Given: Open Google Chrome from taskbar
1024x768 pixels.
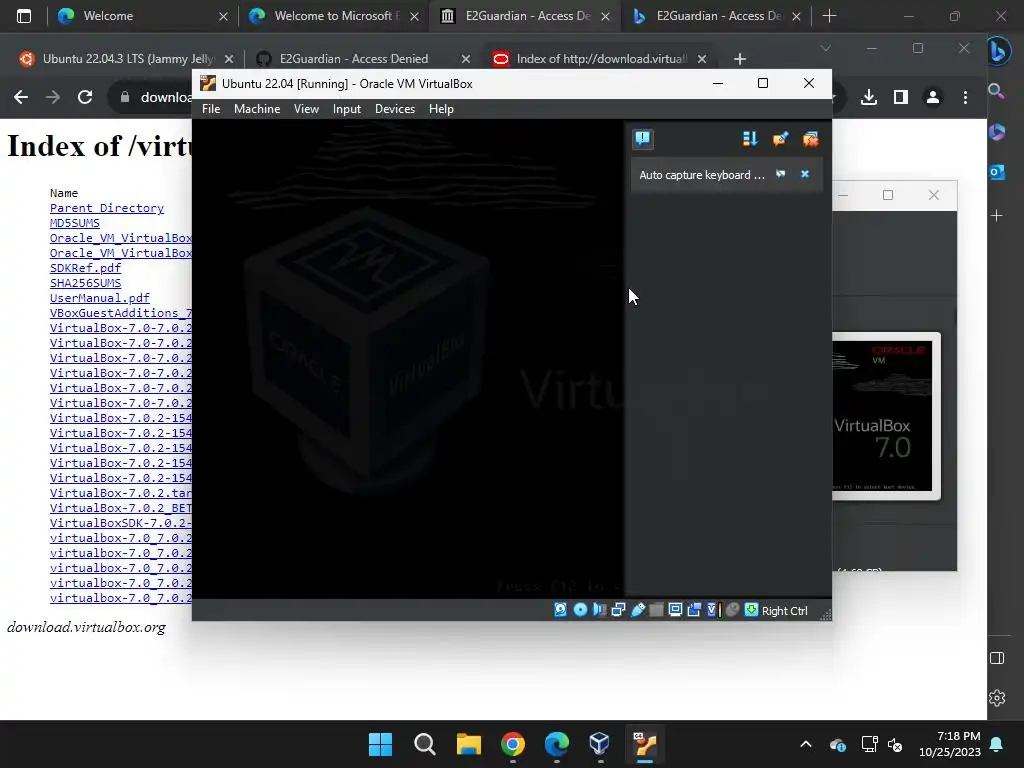Looking at the screenshot, I should (513, 744).
